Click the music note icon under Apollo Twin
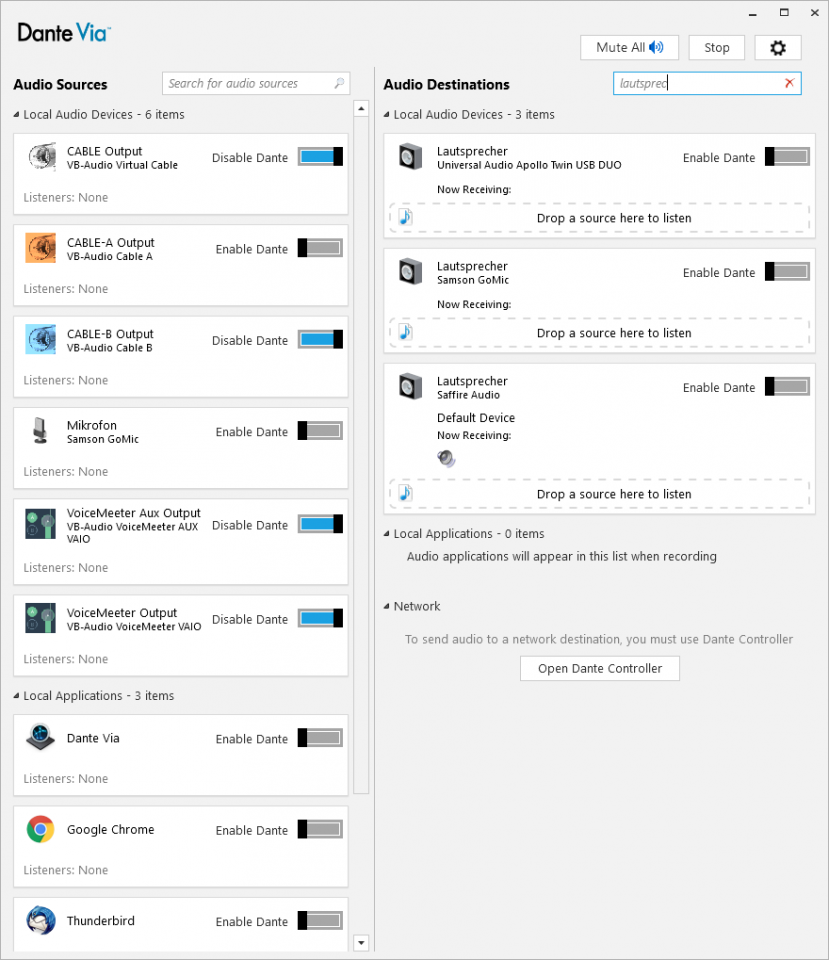Image resolution: width=829 pixels, height=960 pixels. (405, 217)
